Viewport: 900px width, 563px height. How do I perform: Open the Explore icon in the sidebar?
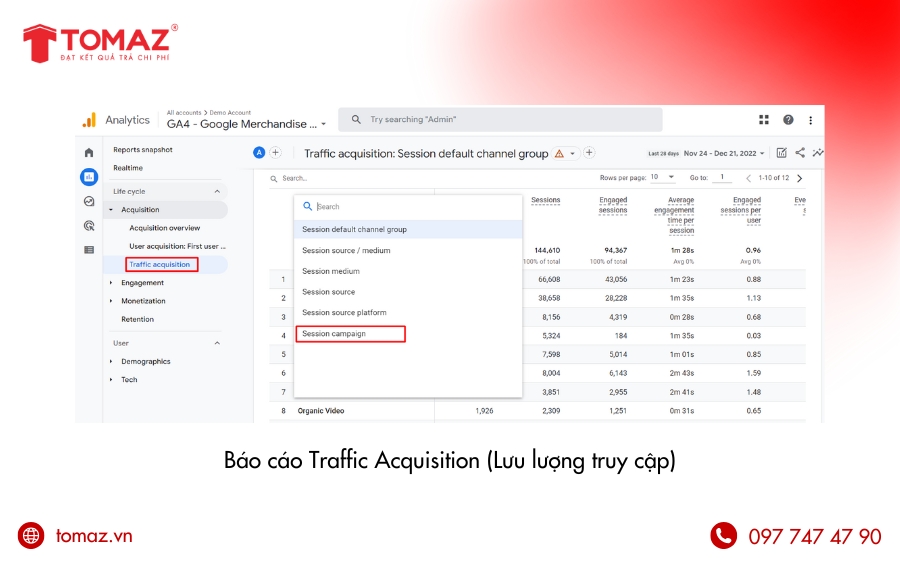click(x=89, y=201)
